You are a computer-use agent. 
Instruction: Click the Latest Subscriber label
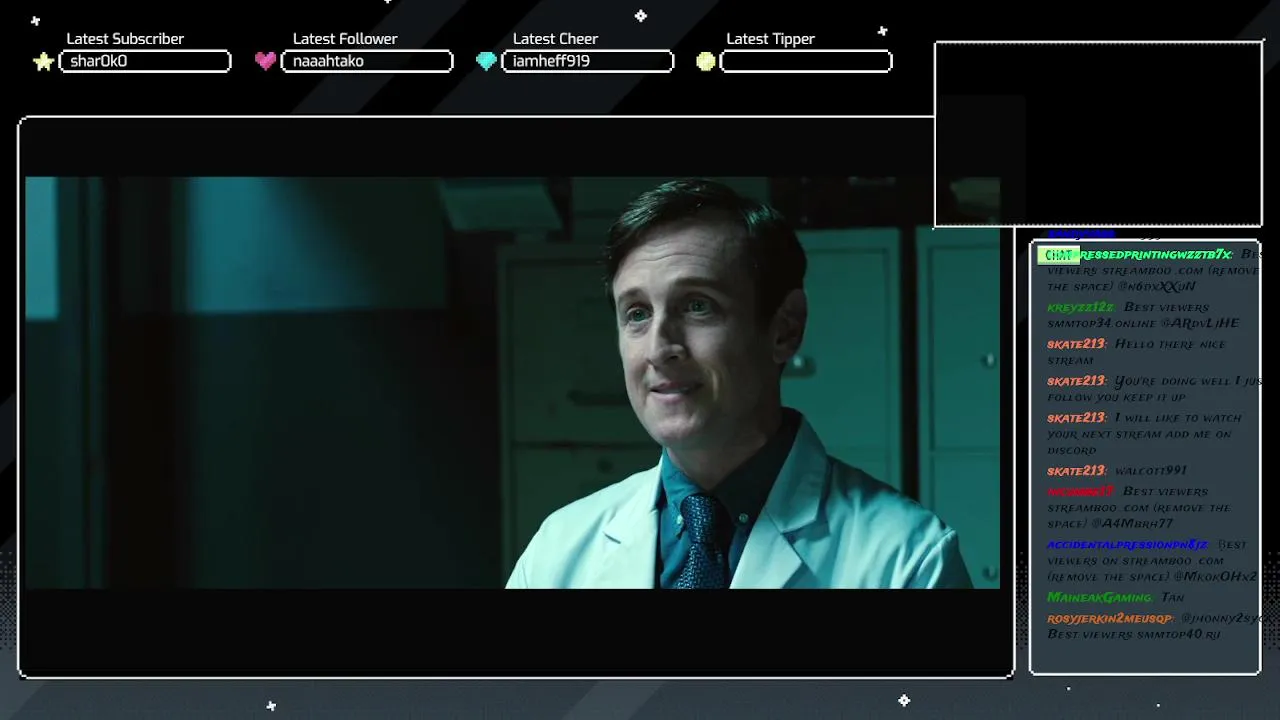tap(125, 39)
